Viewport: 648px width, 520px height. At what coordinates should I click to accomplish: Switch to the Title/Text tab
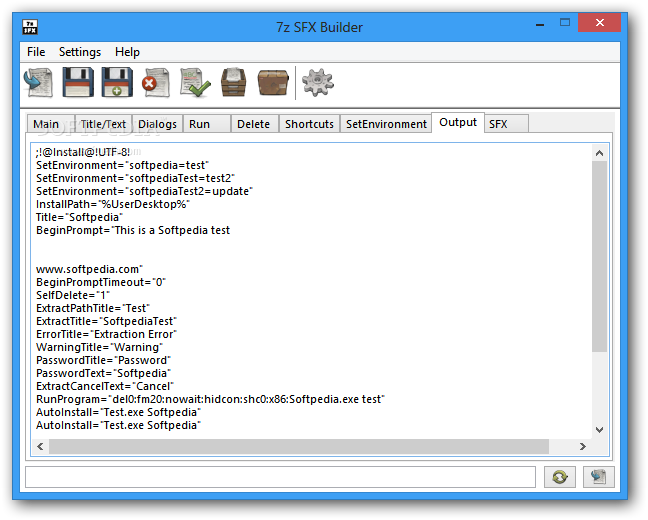coord(103,124)
